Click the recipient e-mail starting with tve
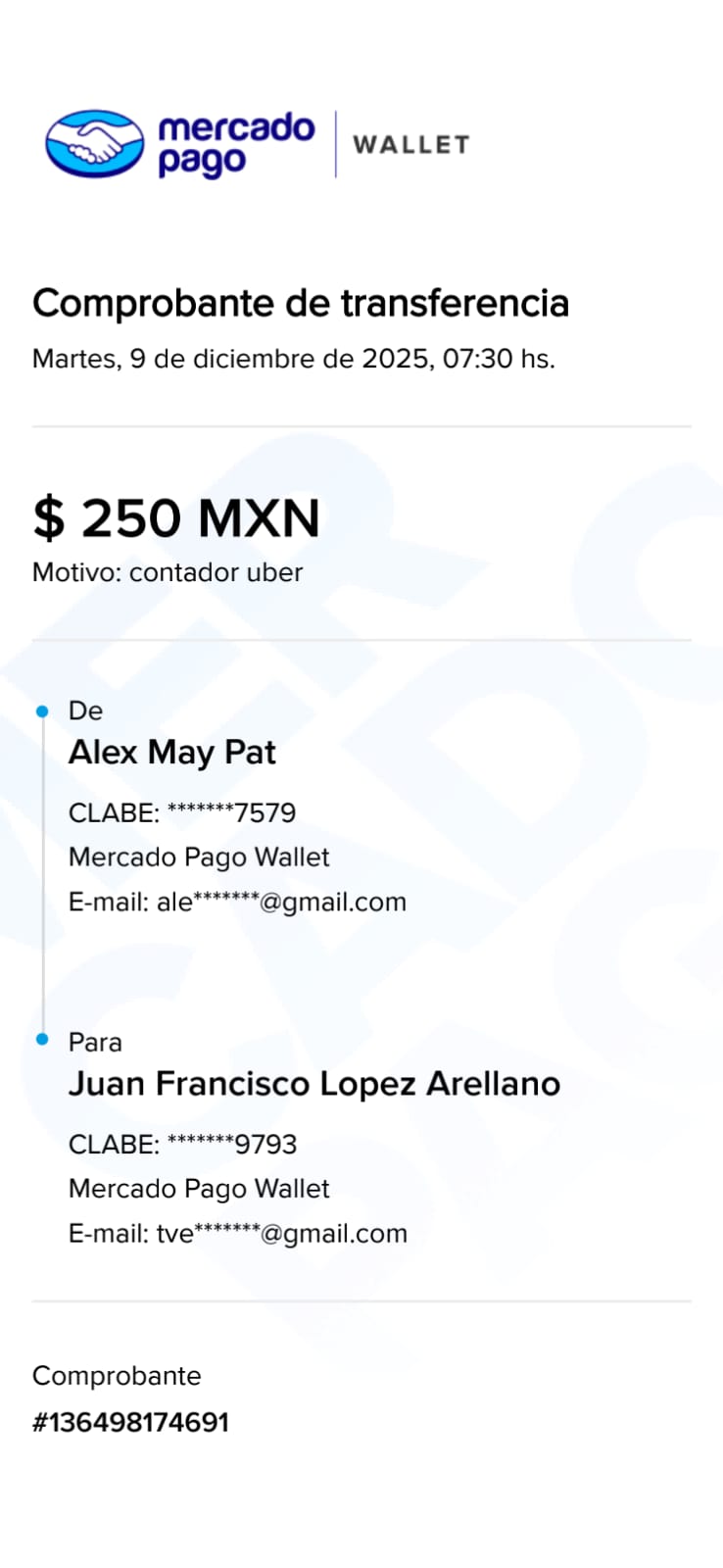 pyautogui.click(x=238, y=1233)
